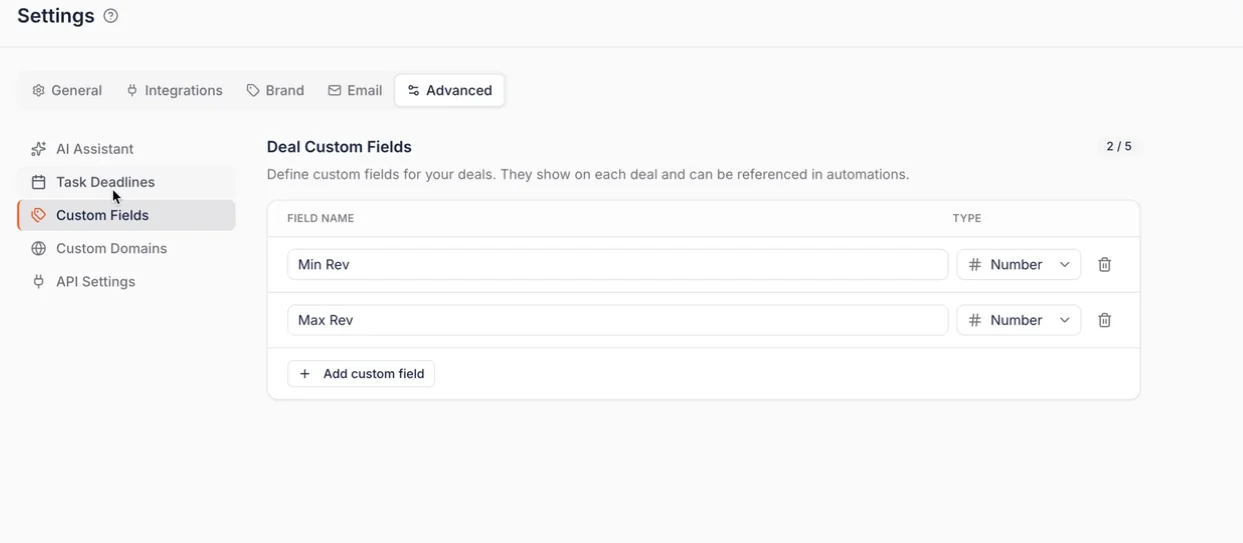Click the hash icon in Max Rev type

[975, 320]
